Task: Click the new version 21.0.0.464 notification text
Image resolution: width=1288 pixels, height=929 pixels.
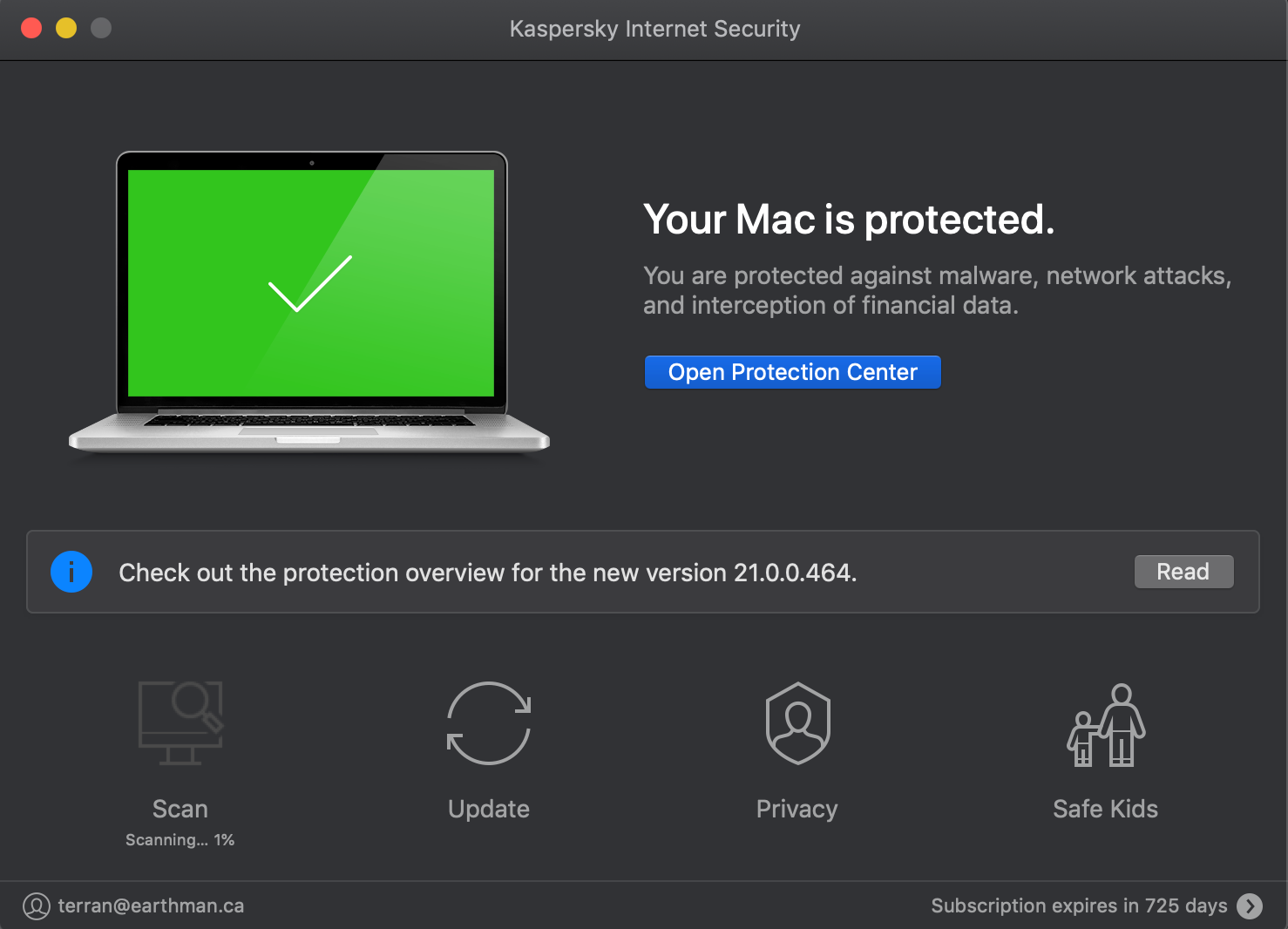Action: 488,573
